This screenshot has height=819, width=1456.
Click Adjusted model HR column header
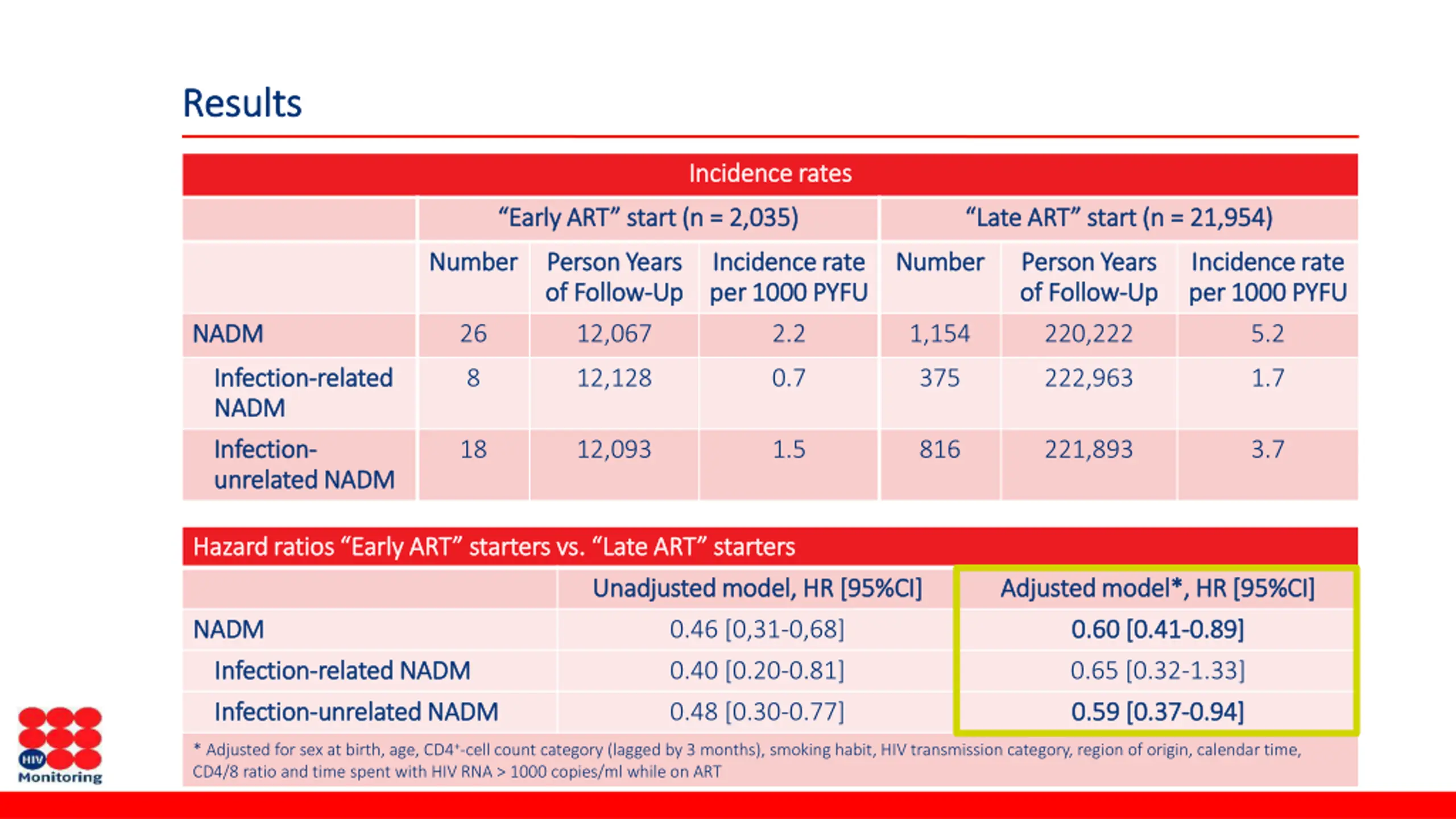point(1157,588)
